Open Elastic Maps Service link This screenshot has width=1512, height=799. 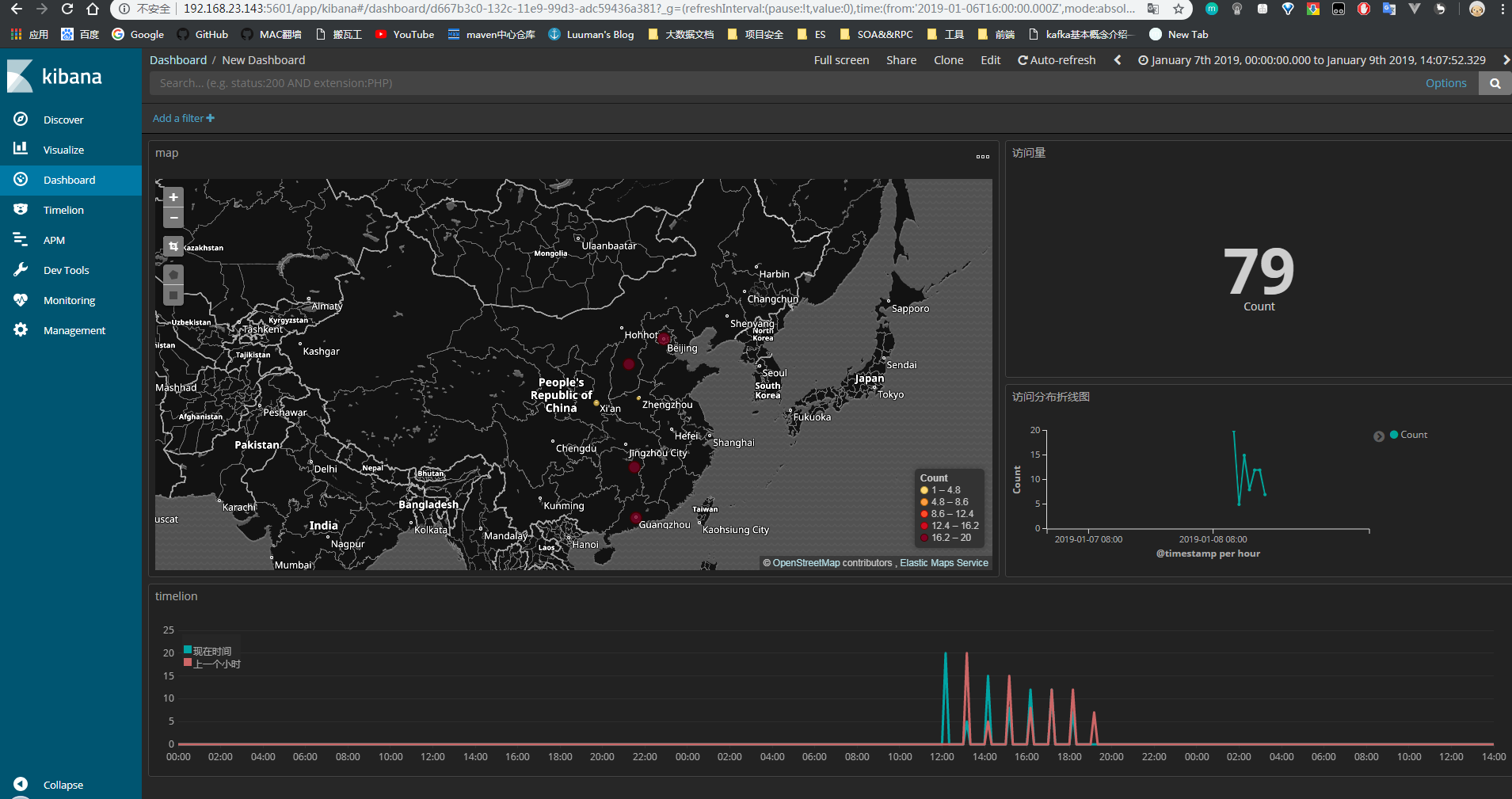[x=944, y=563]
